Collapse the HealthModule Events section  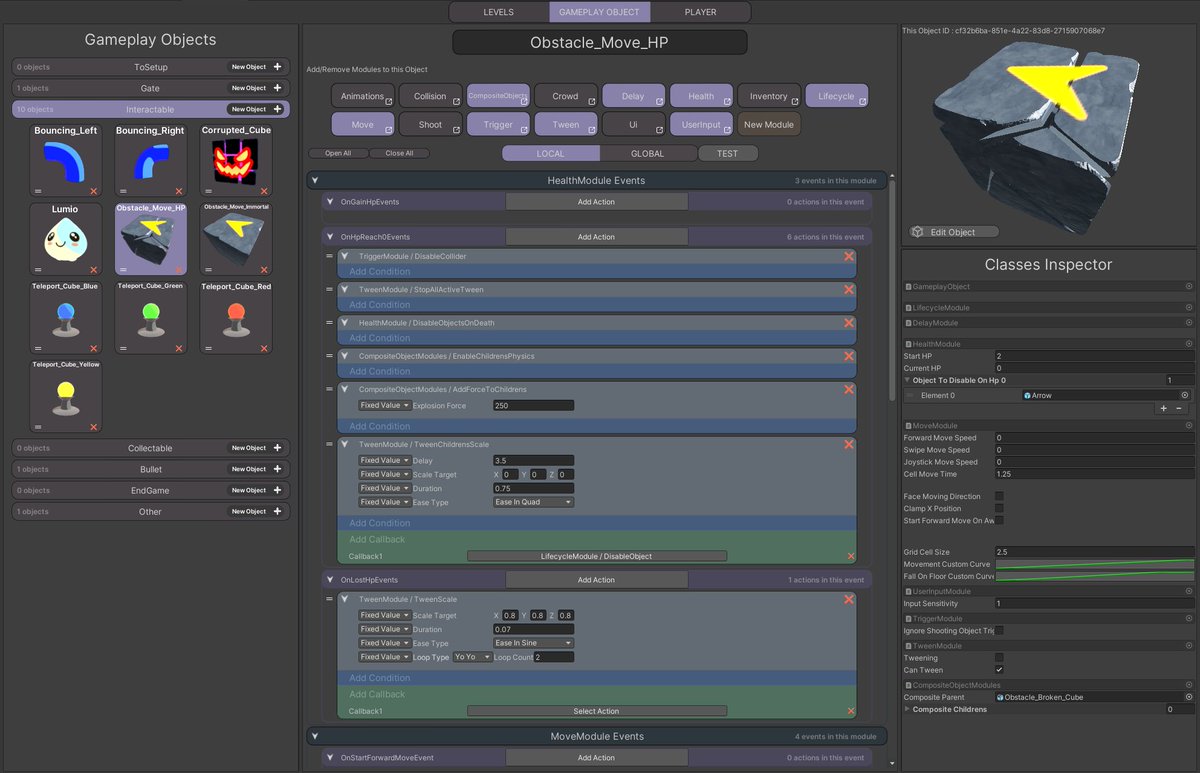point(315,181)
